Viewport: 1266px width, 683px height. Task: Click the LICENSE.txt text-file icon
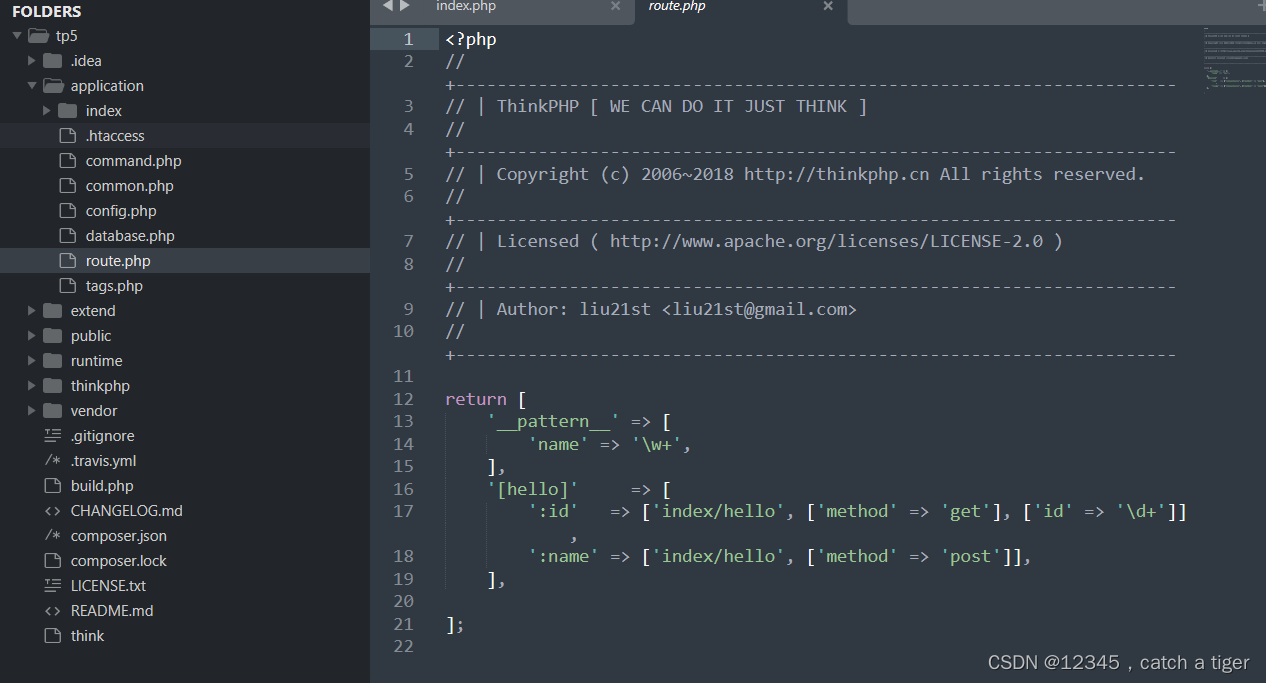point(53,586)
